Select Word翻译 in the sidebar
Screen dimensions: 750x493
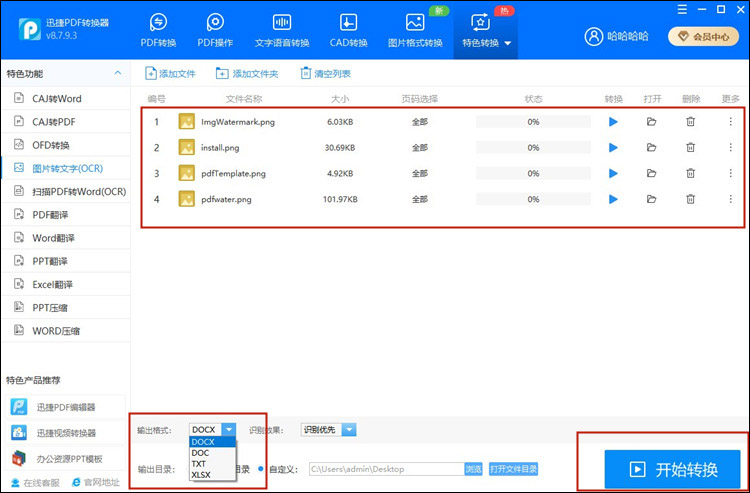pyautogui.click(x=66, y=238)
